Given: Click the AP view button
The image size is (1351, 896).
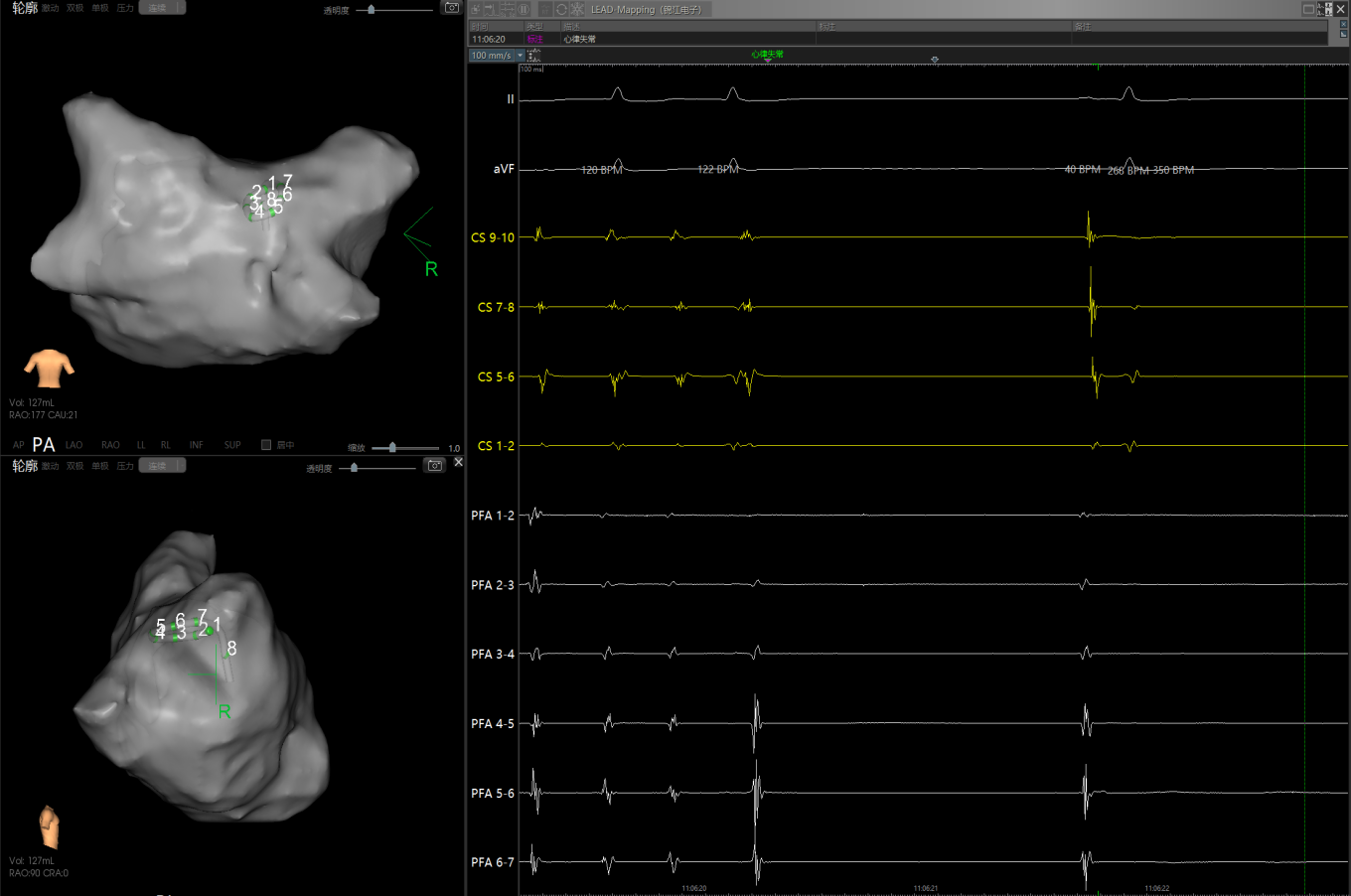Looking at the screenshot, I should 18,445.
